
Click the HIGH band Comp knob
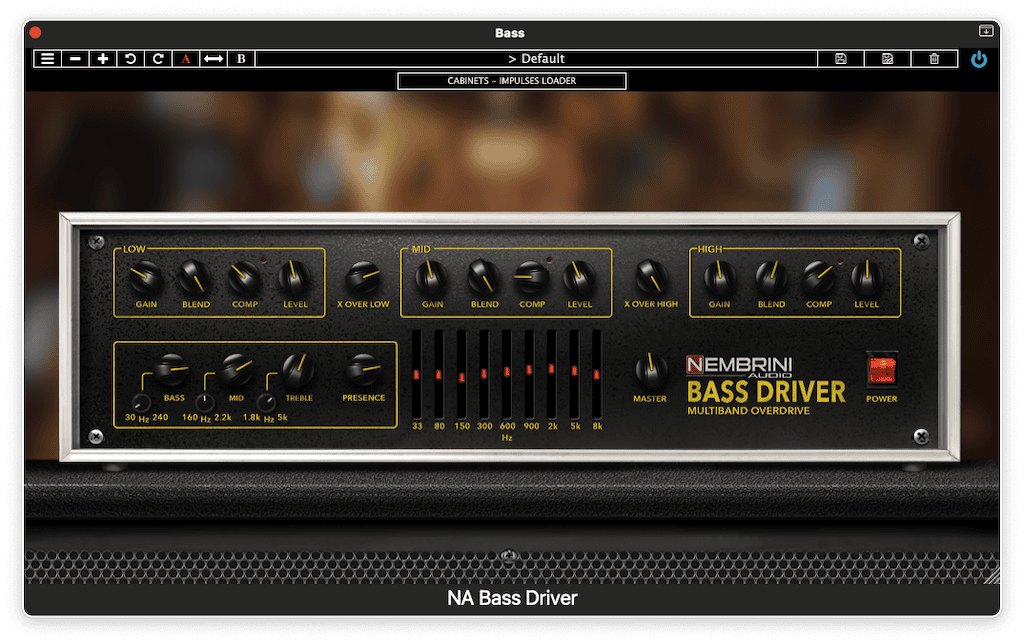[819, 278]
